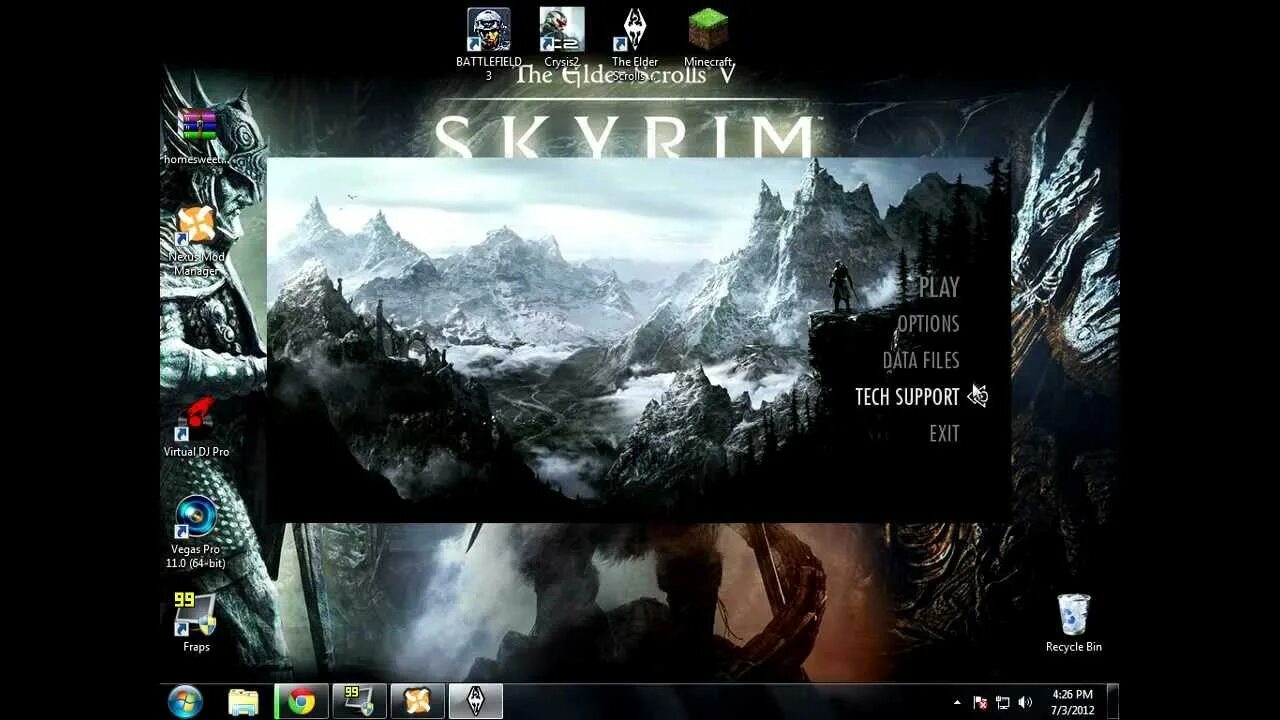Screen dimensions: 1280x720
Task: Select Skyrim launcher taskbar button
Action: point(475,702)
